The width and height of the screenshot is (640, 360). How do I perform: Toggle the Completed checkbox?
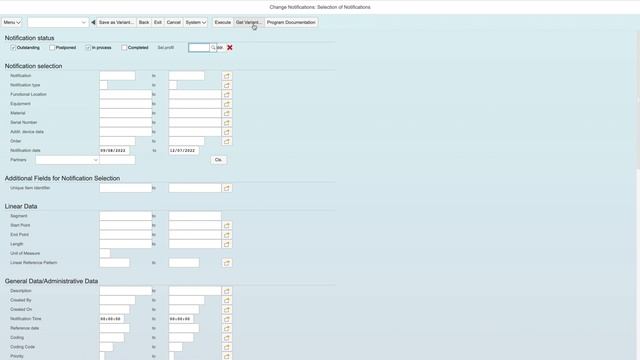click(x=124, y=48)
